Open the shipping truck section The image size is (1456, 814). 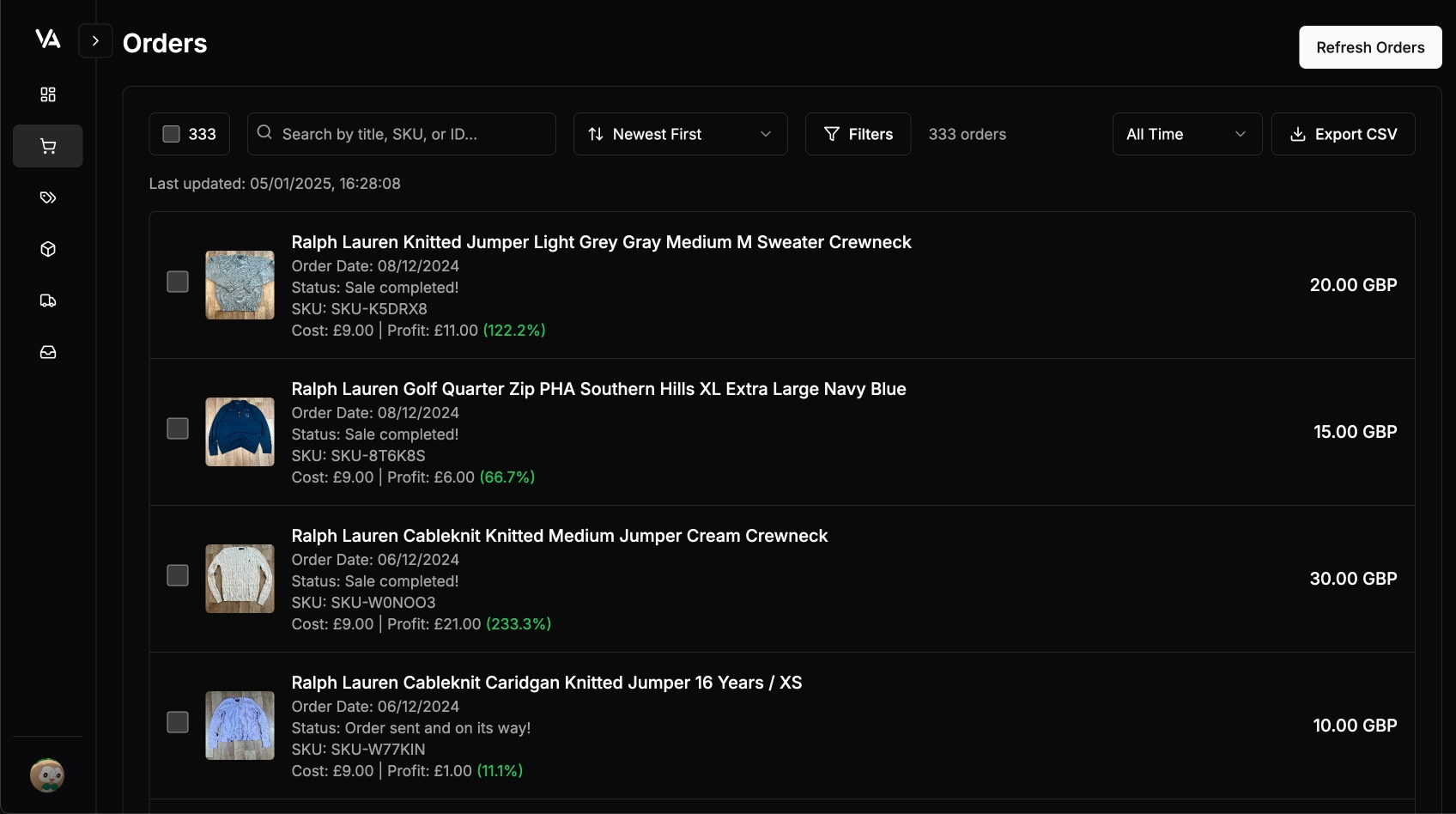(47, 301)
